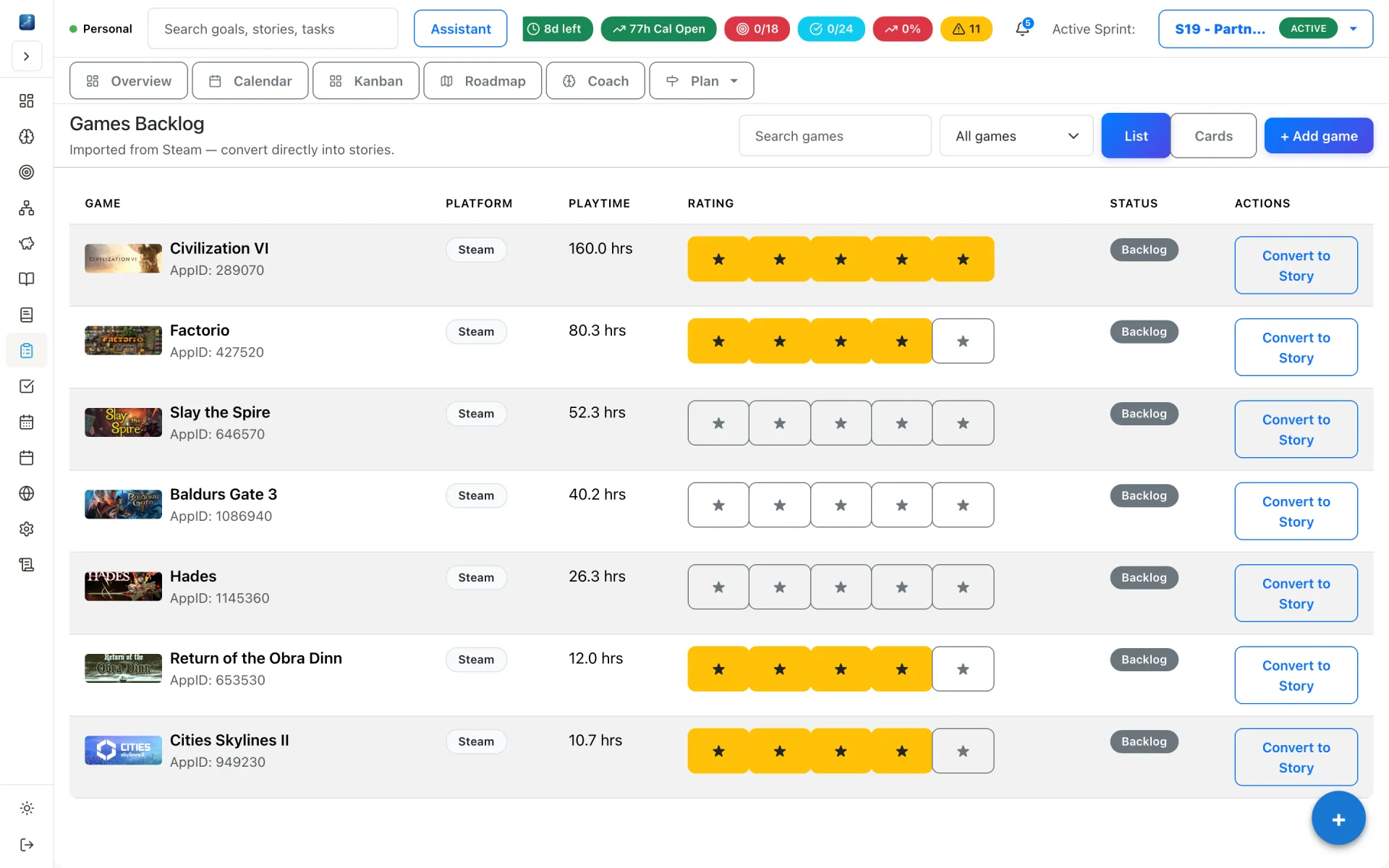
Task: Open the blank calendar icon in sidebar
Action: point(27,458)
